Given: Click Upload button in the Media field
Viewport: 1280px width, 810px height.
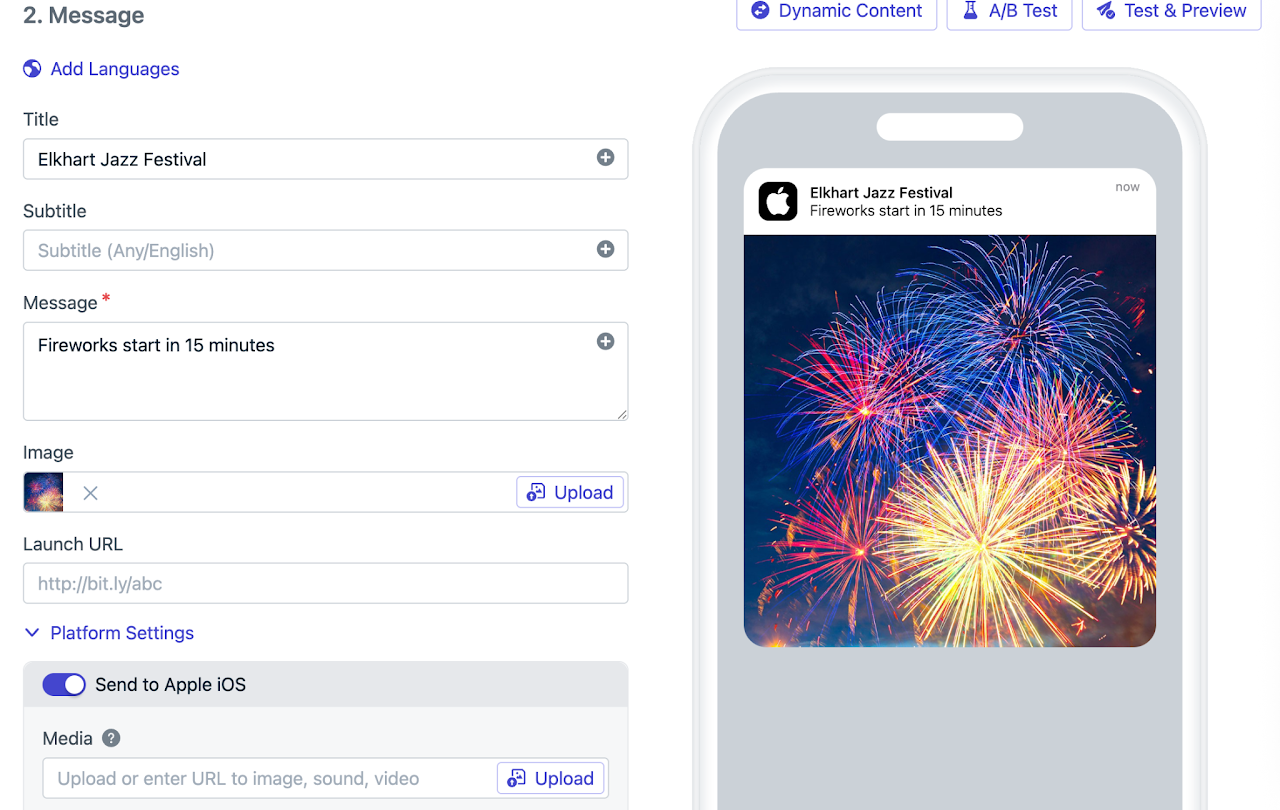Looking at the screenshot, I should pos(551,779).
